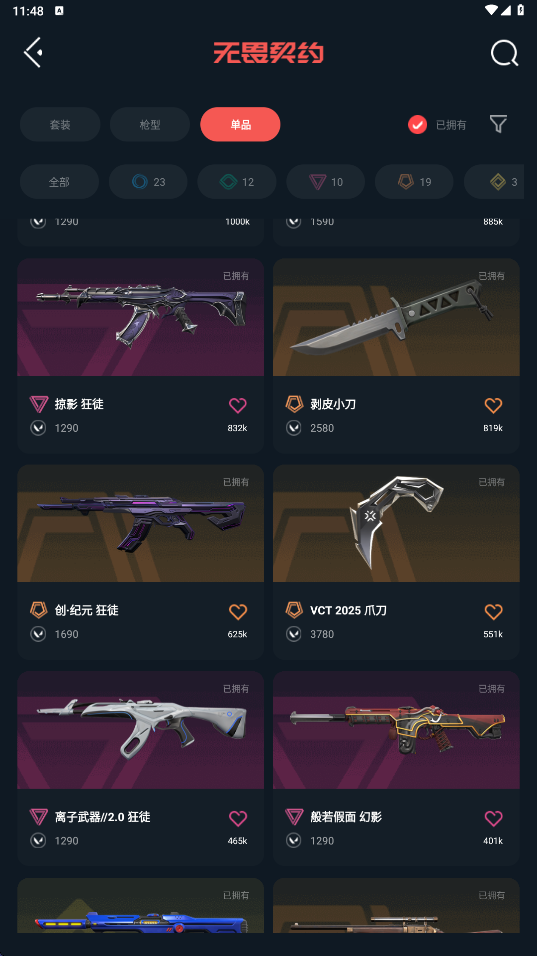537x956 pixels.
Task: Open the 剥皮小刀 knife thumbnail
Action: click(396, 317)
